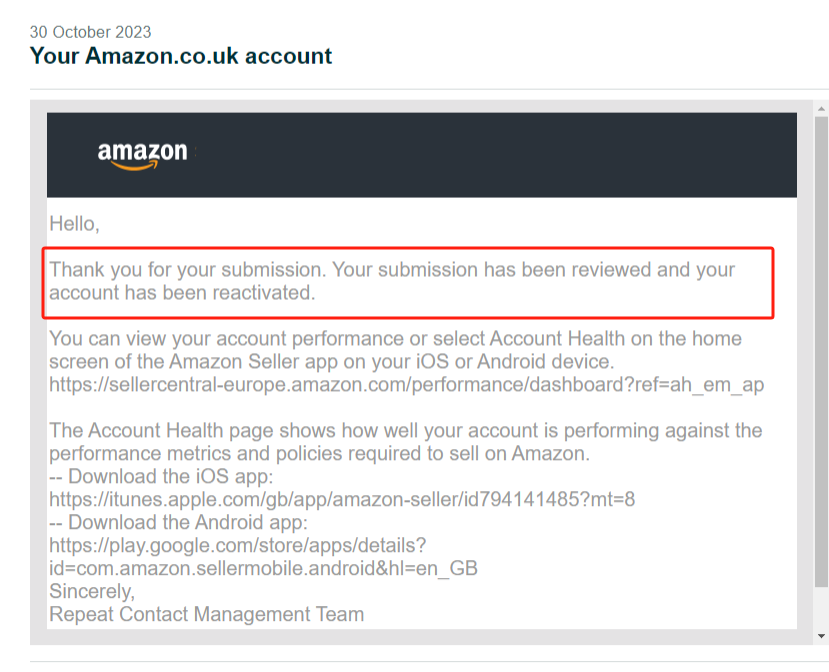
Task: Click the email vertical scrollbar thumb
Action: [x=821, y=352]
